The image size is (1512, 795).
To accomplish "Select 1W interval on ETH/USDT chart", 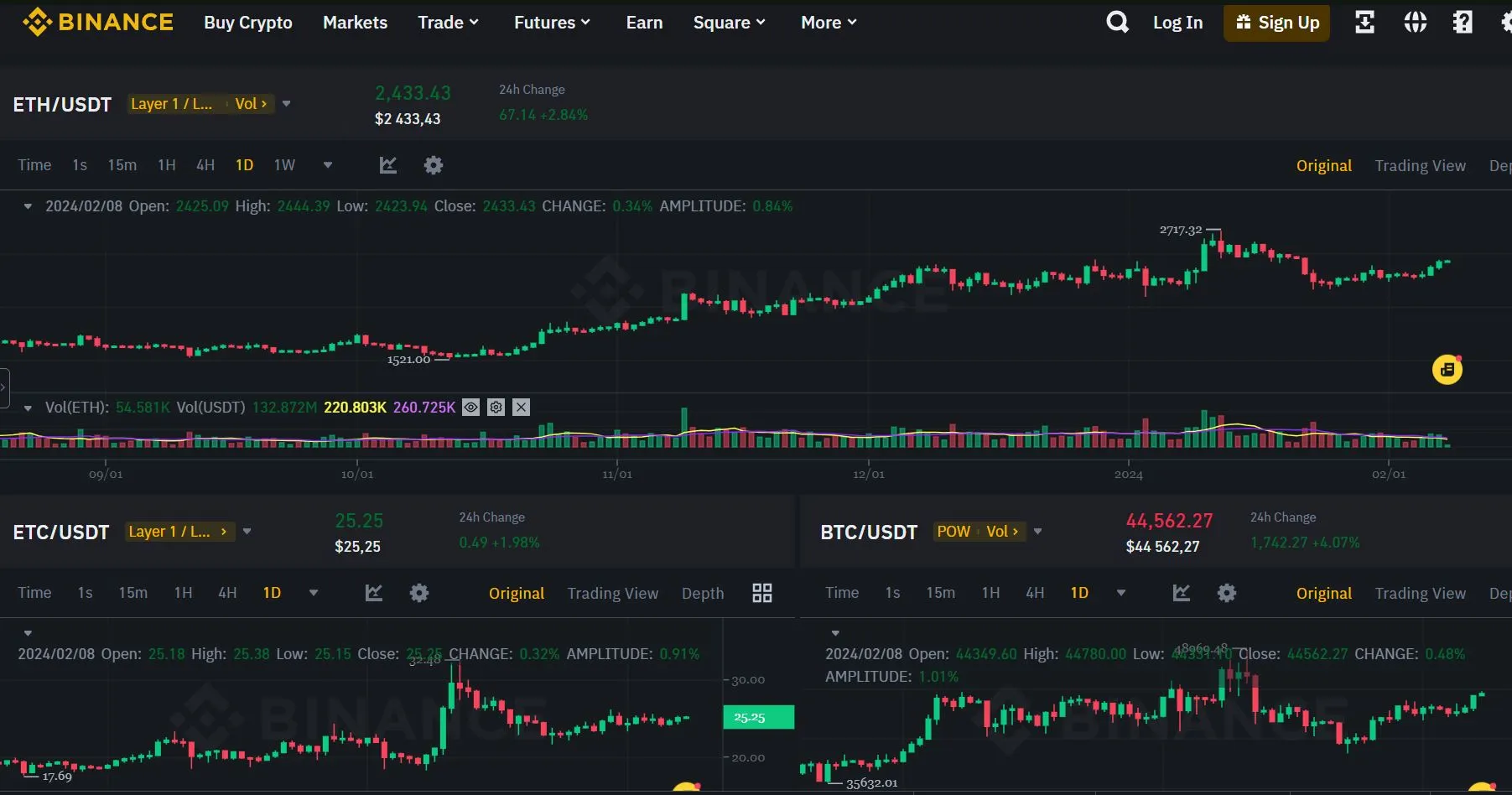I will pyautogui.click(x=285, y=165).
